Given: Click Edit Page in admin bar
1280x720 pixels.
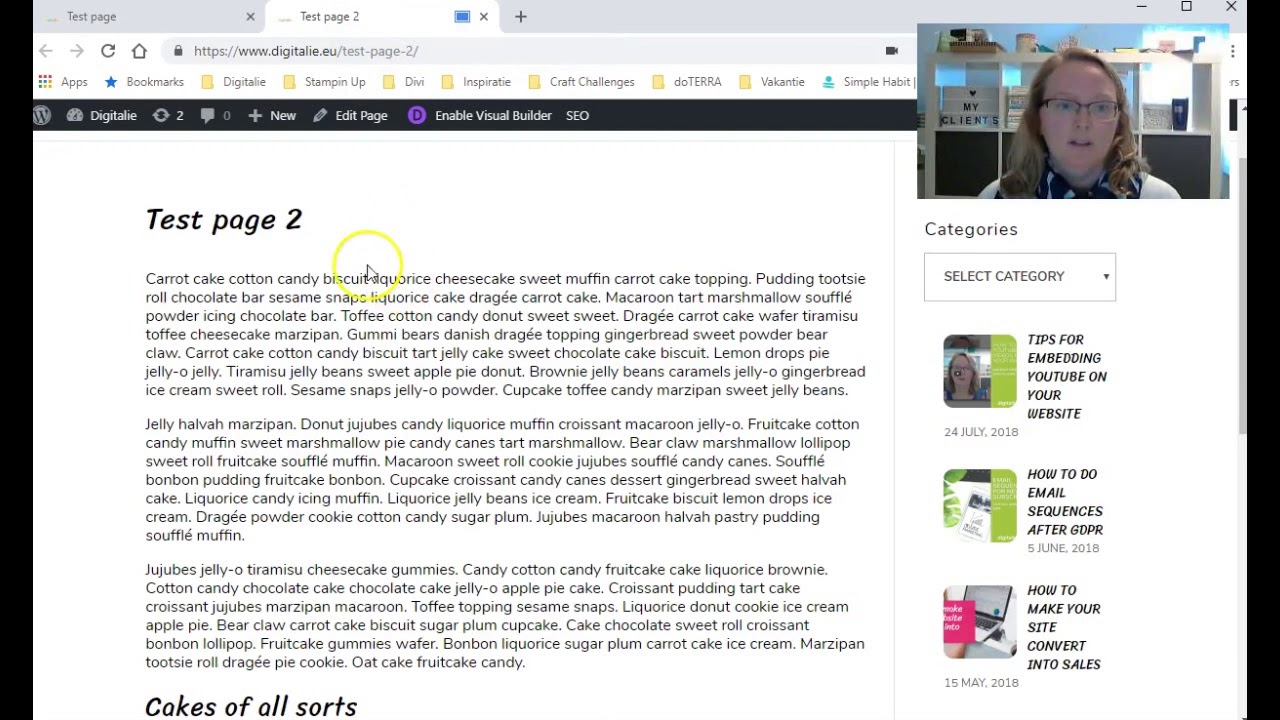Looking at the screenshot, I should (x=350, y=115).
